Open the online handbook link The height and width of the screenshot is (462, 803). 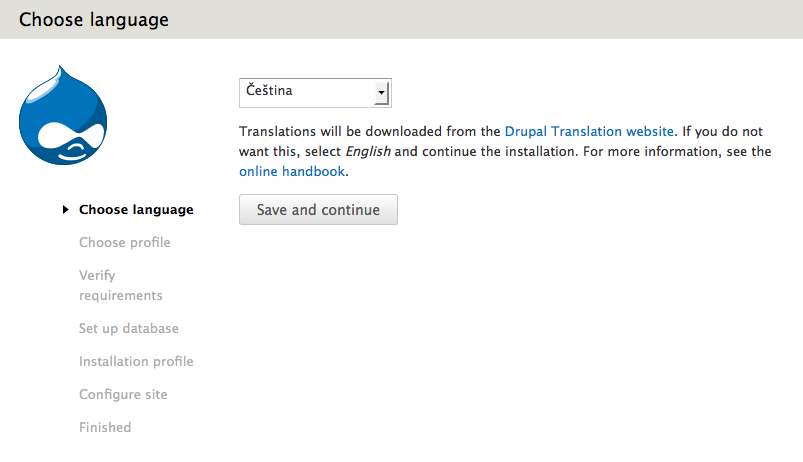point(292,172)
